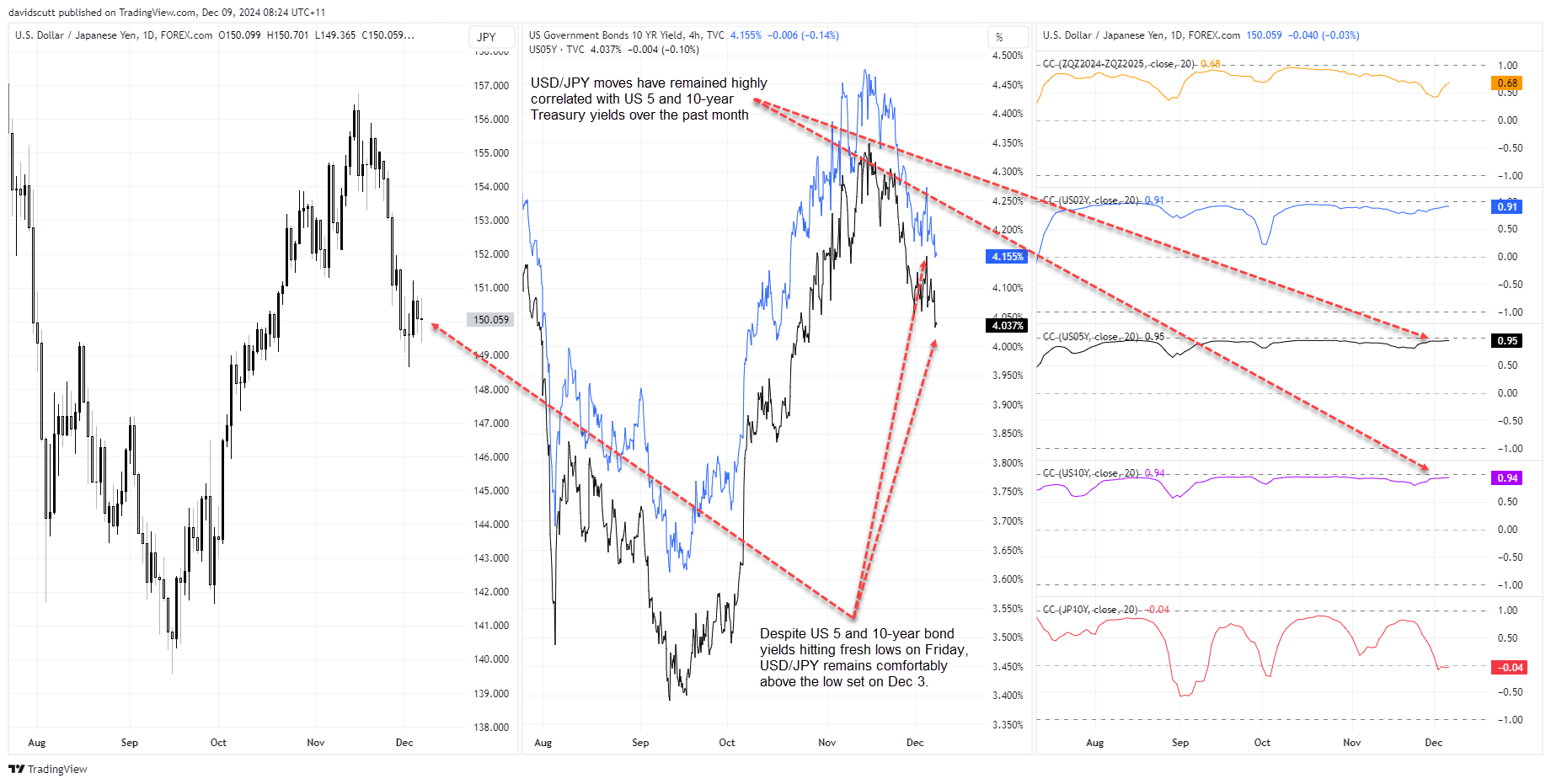Click 3.350% on the yield axis
Image resolution: width=1551 pixels, height=784 pixels.
tap(1008, 725)
